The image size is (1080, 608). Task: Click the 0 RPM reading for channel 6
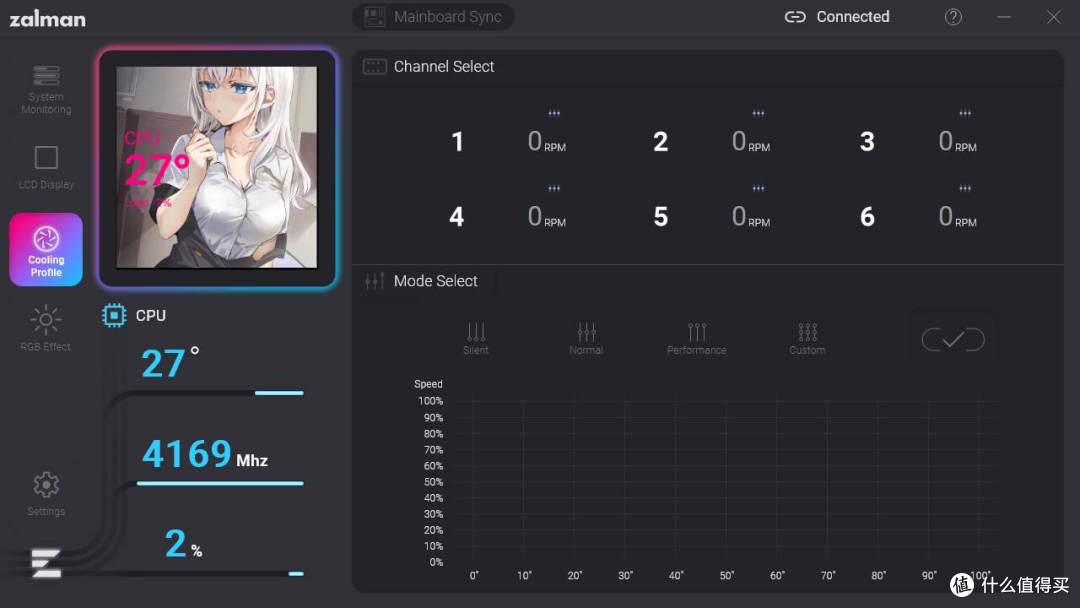(957, 217)
